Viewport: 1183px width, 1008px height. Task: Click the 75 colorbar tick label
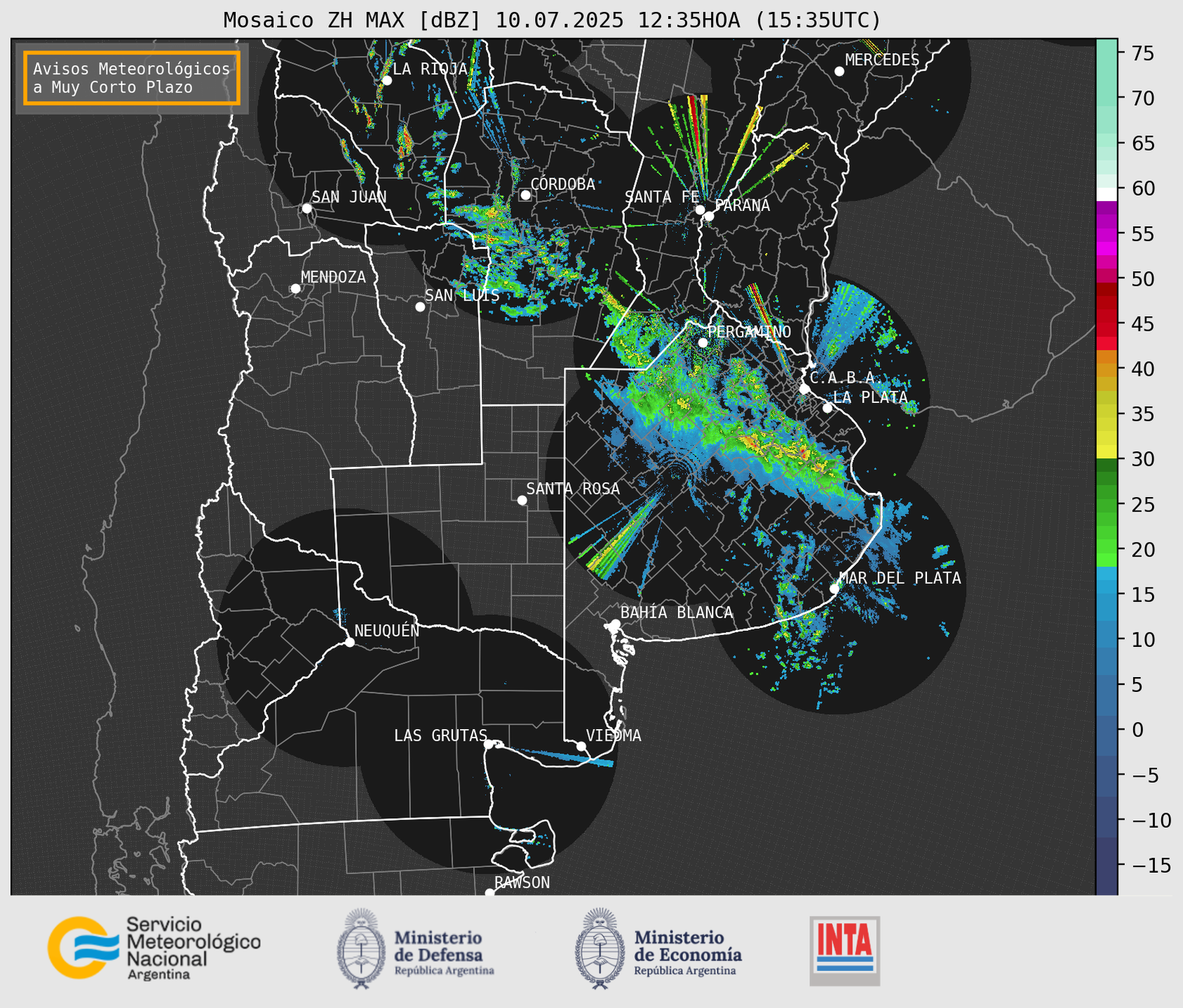pyautogui.click(x=1143, y=53)
